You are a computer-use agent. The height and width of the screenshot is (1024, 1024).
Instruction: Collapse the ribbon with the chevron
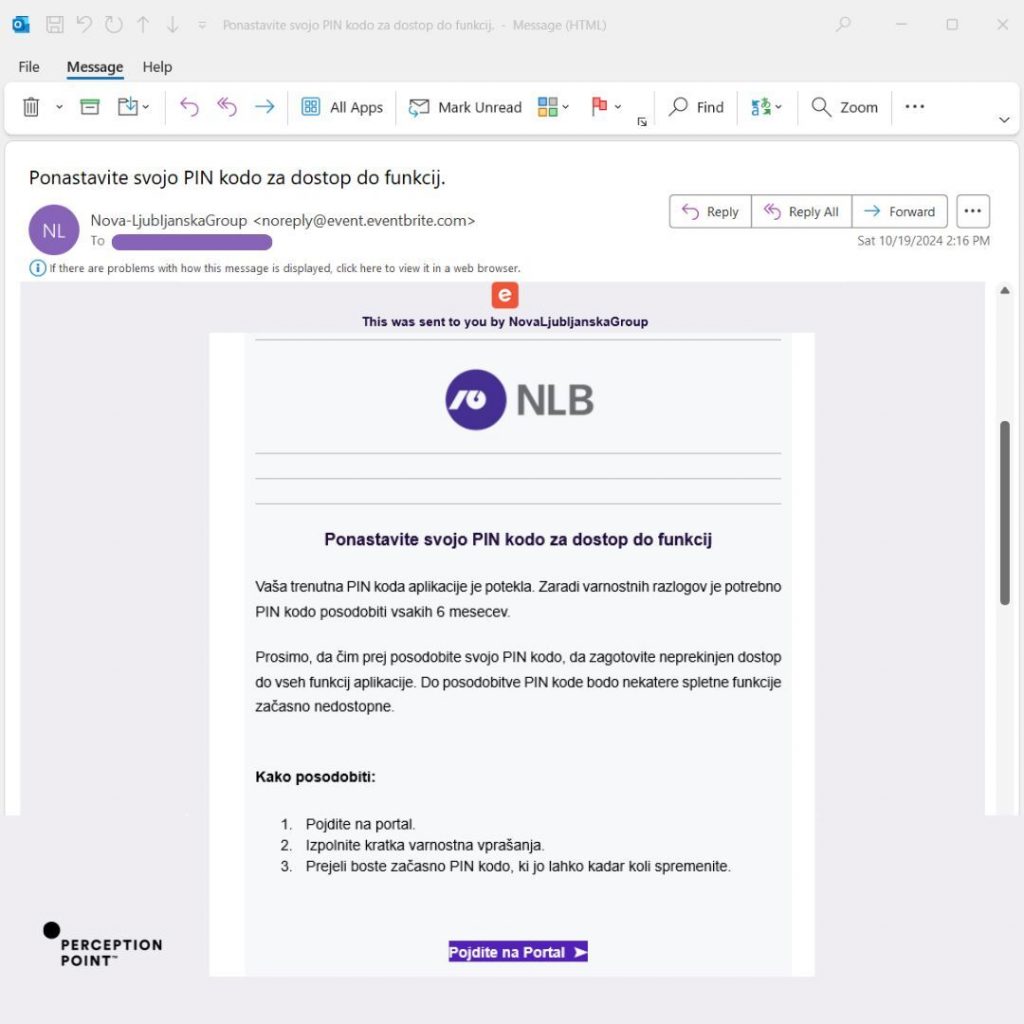click(x=1004, y=120)
